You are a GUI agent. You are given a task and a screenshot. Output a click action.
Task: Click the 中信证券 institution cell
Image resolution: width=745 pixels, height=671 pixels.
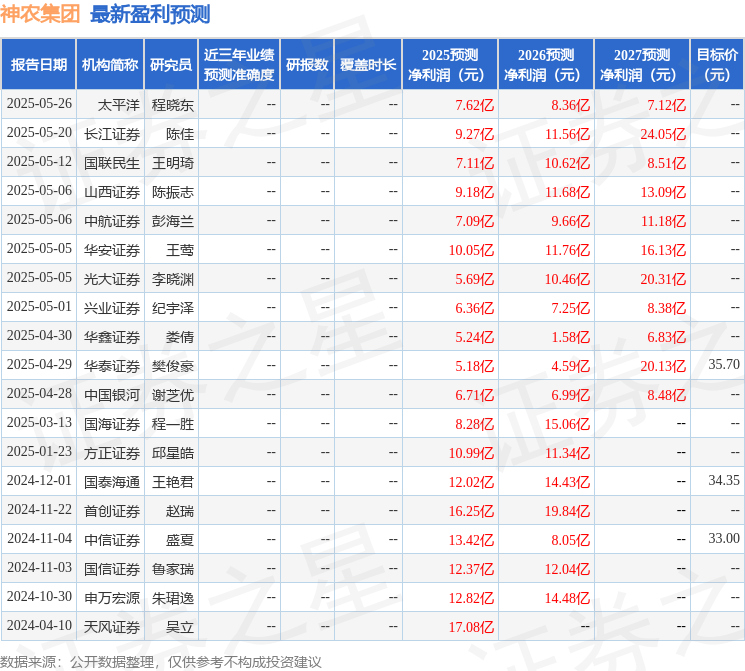(112, 540)
